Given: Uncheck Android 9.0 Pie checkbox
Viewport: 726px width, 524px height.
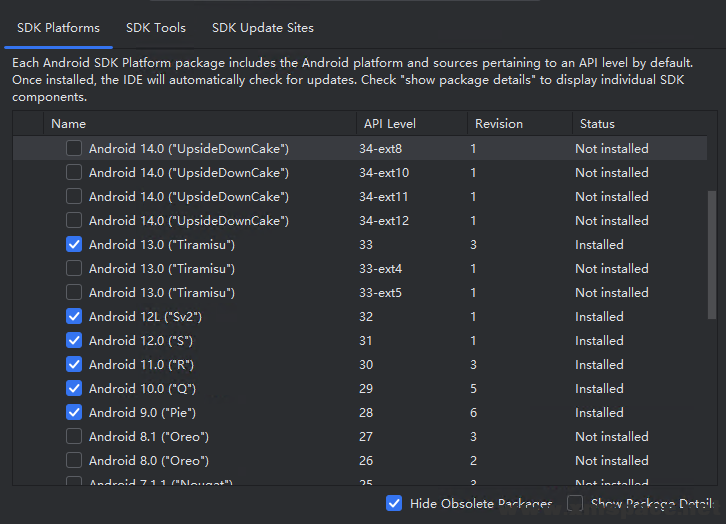Looking at the screenshot, I should coord(74,412).
